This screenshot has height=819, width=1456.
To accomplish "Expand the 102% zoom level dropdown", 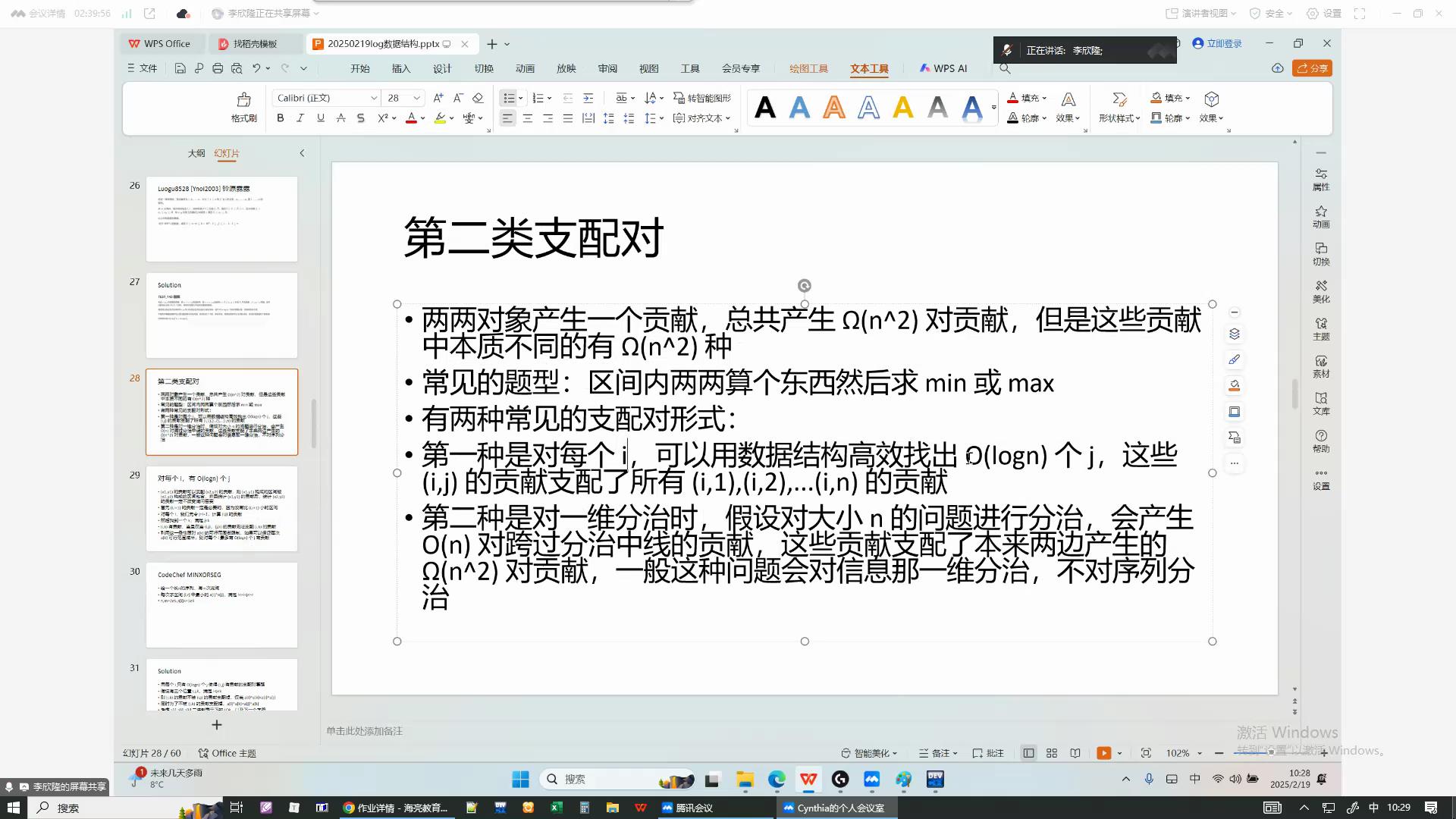I will pos(1200,753).
